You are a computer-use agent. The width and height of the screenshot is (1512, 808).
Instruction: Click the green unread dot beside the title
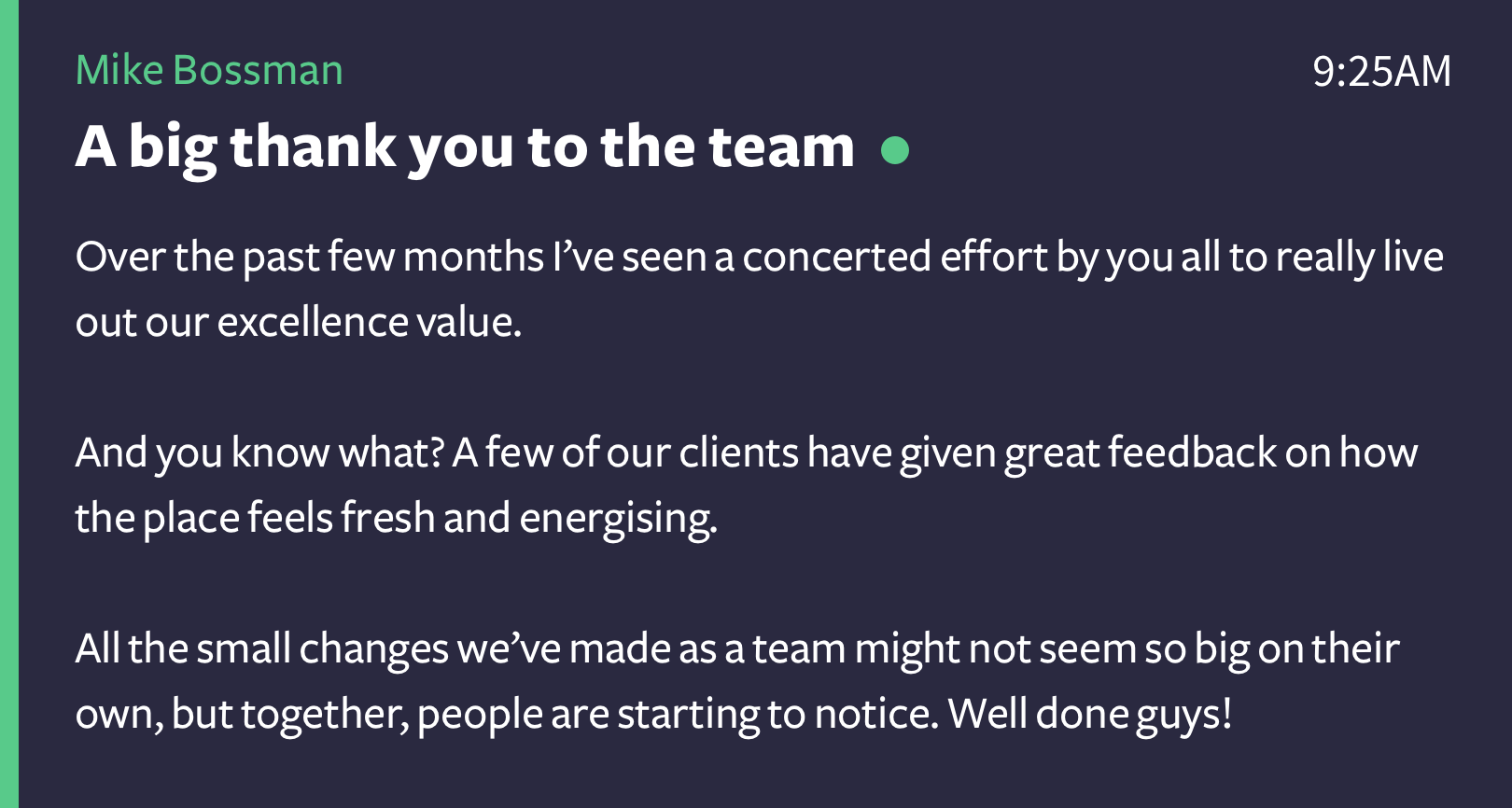tap(895, 149)
